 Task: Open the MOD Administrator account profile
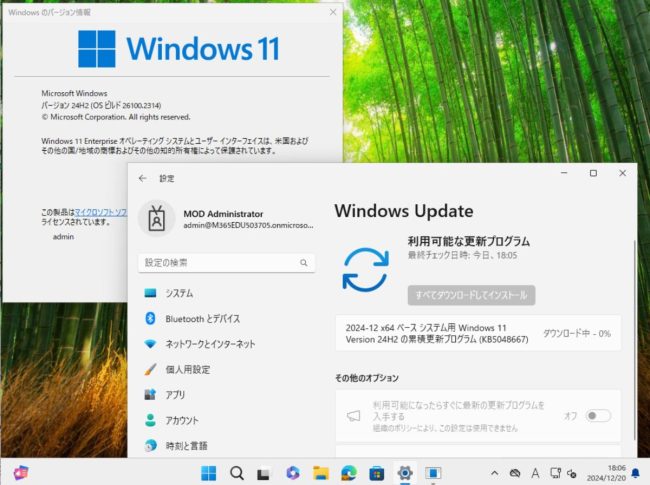226,218
